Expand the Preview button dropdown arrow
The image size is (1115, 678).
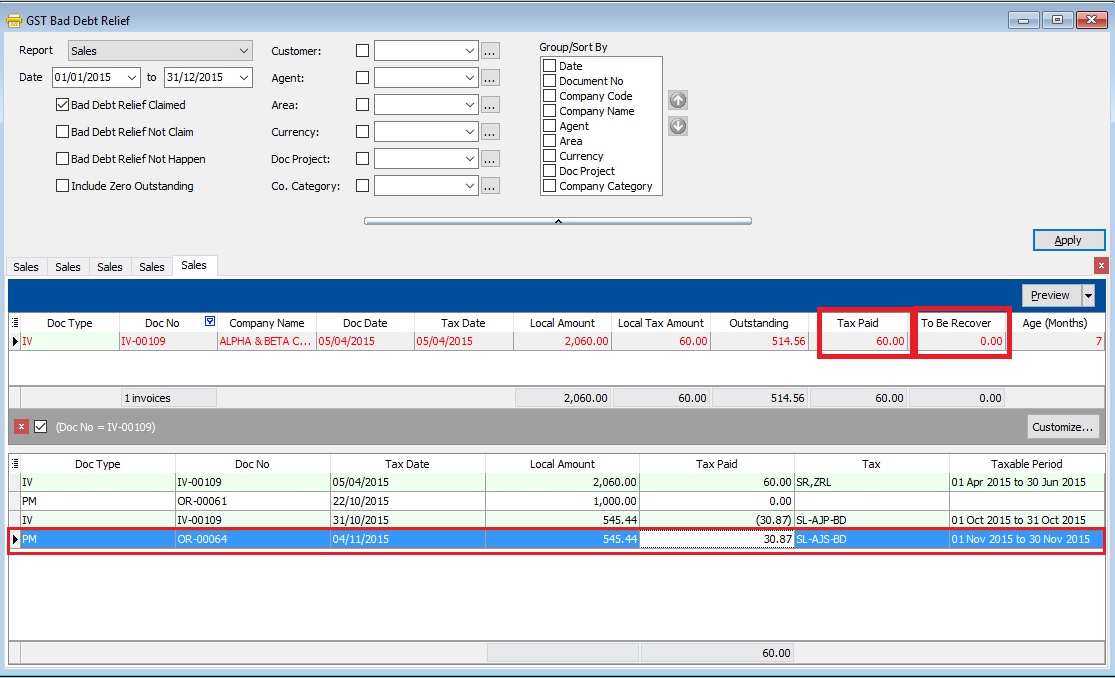click(1088, 295)
